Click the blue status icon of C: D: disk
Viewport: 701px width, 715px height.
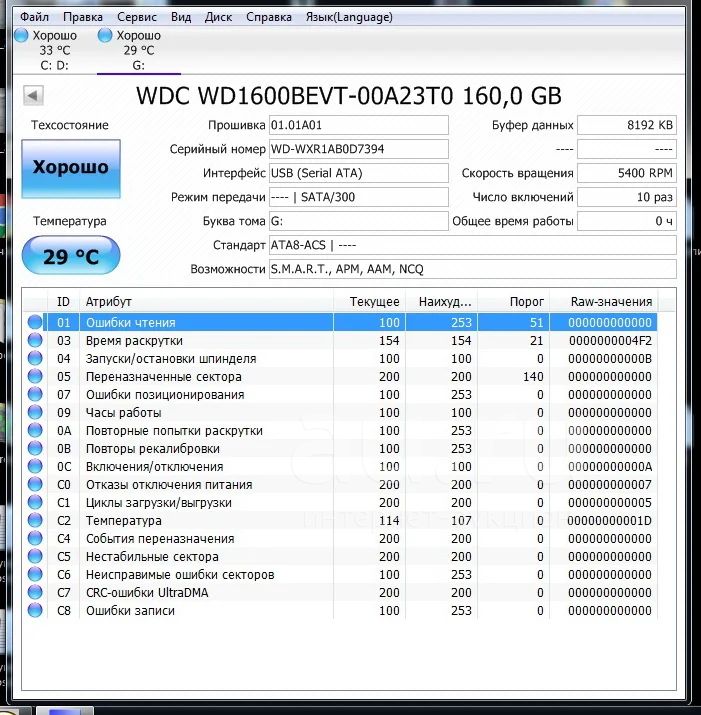(x=21, y=35)
